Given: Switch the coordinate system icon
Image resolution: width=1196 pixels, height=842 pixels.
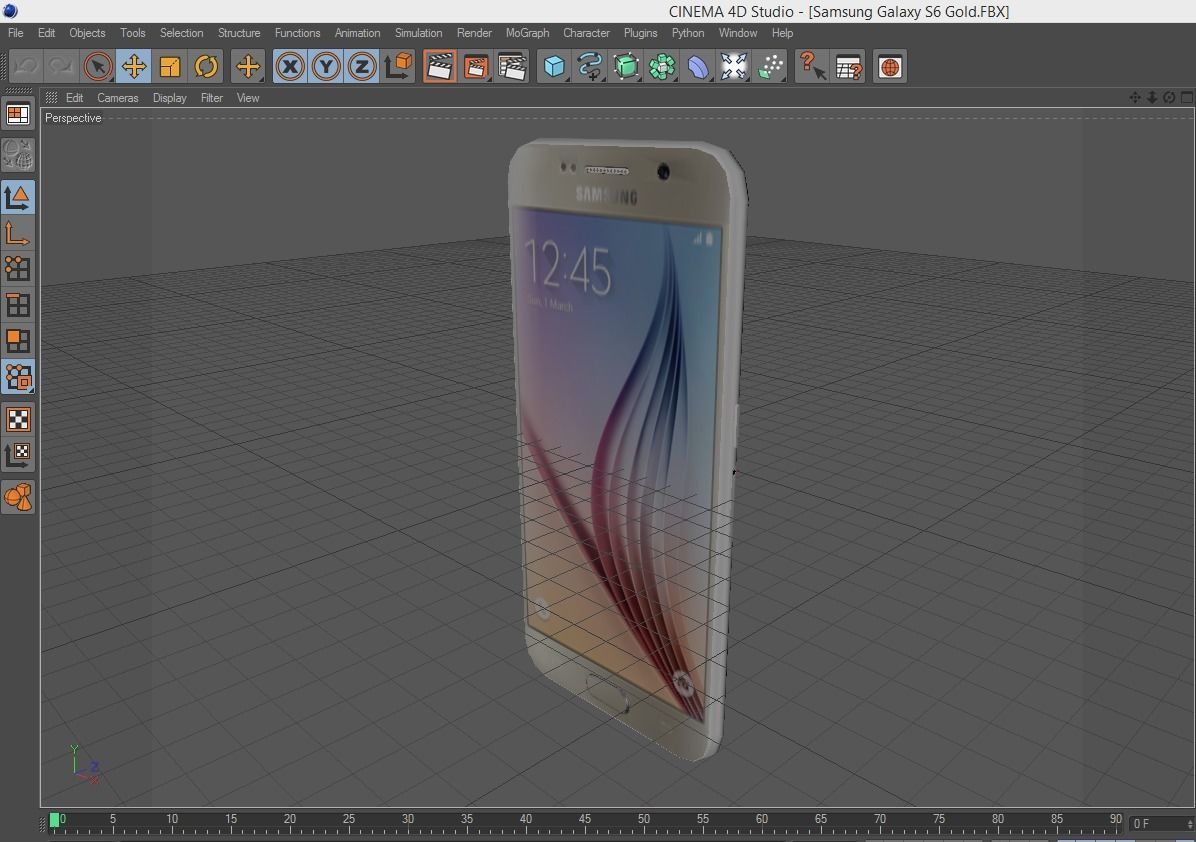Looking at the screenshot, I should pos(397,66).
